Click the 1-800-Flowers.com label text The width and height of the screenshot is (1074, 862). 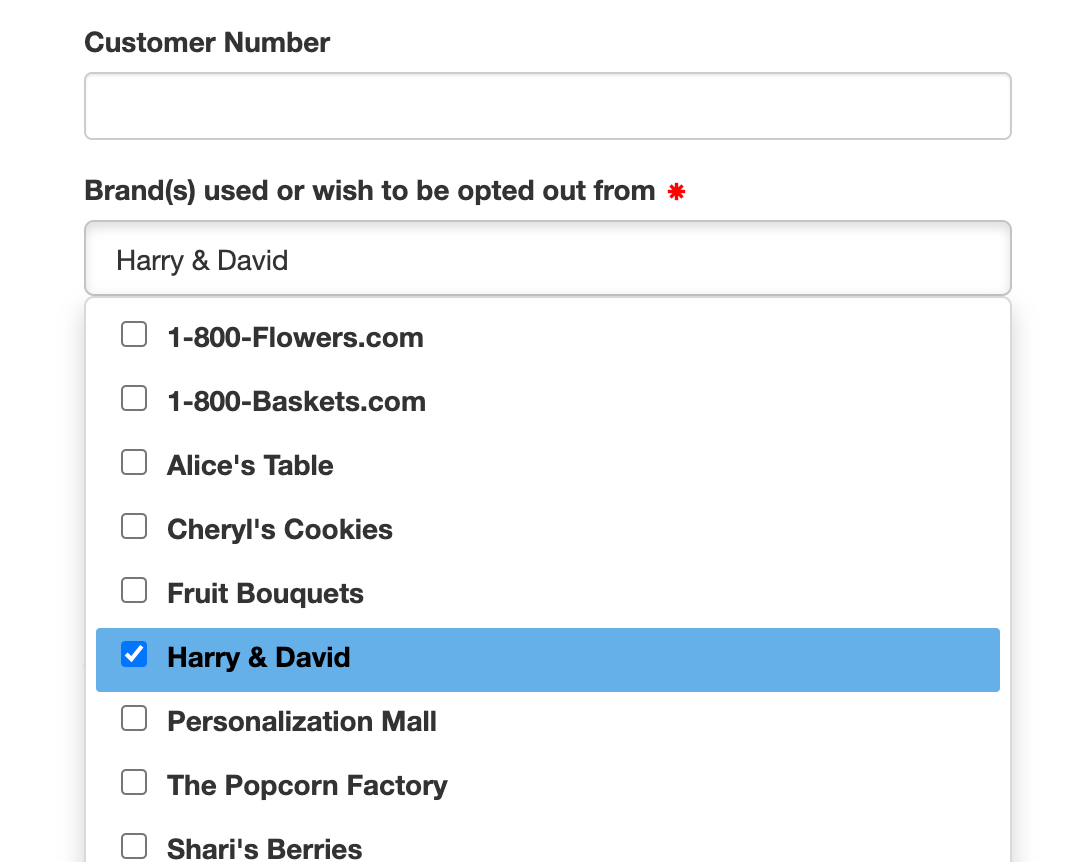point(295,338)
